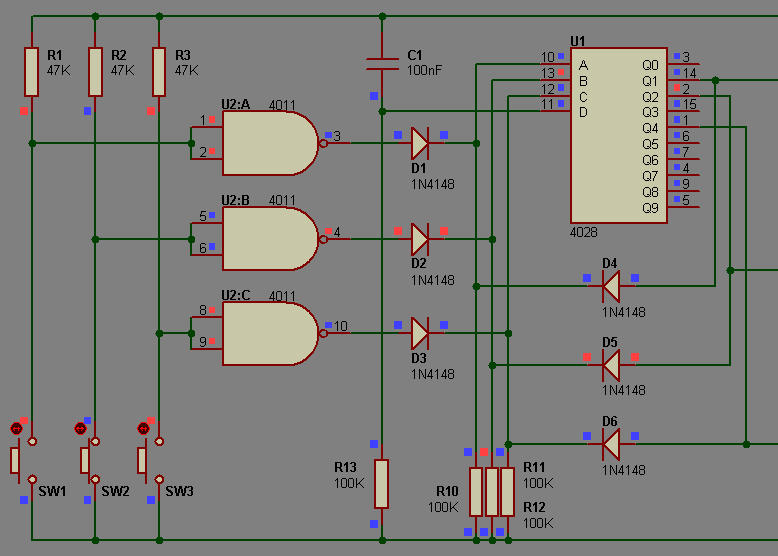Click the Q4 pin label on U1

(x=650, y=128)
